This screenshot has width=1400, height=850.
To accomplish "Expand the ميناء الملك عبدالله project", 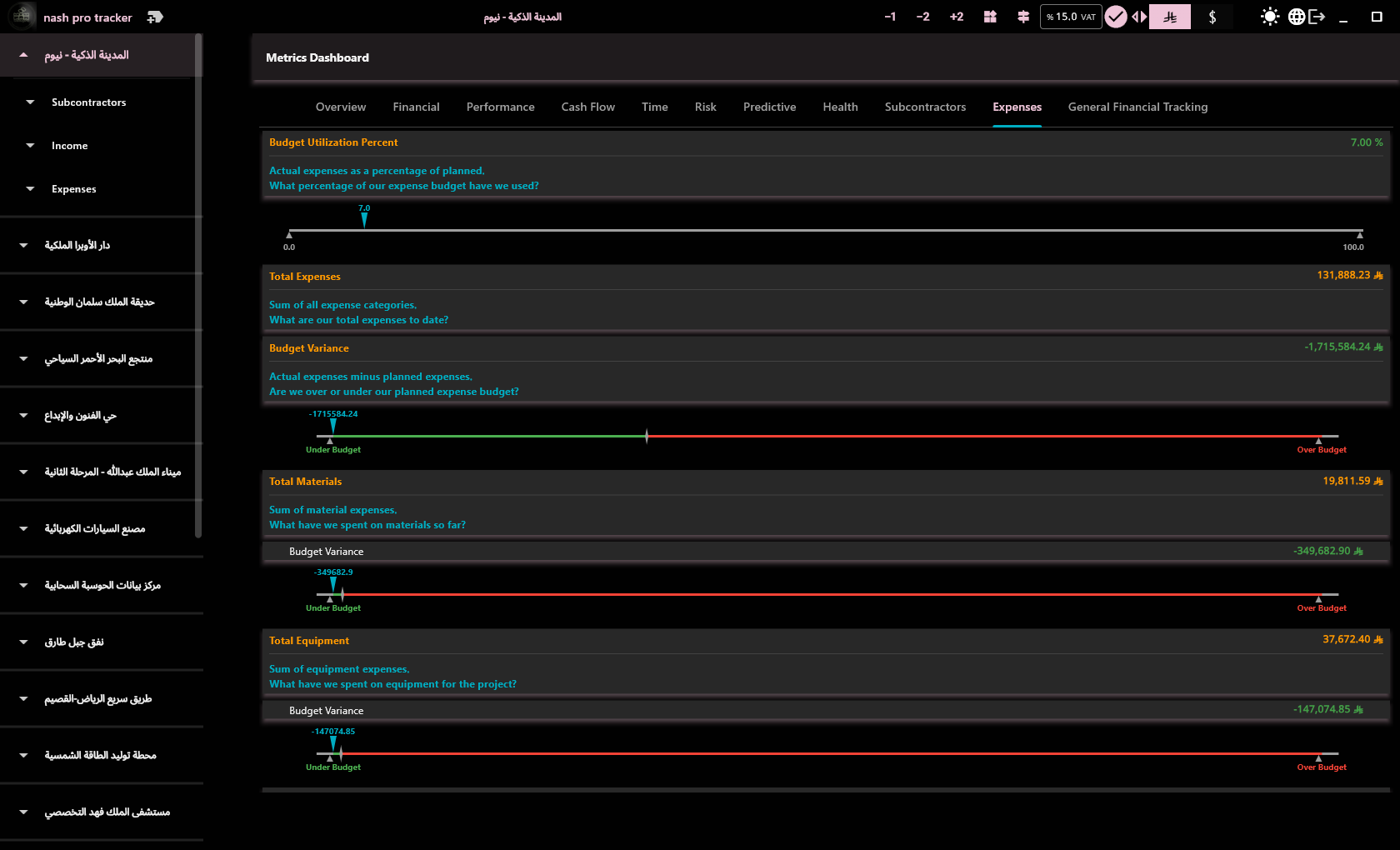I will (23, 472).
